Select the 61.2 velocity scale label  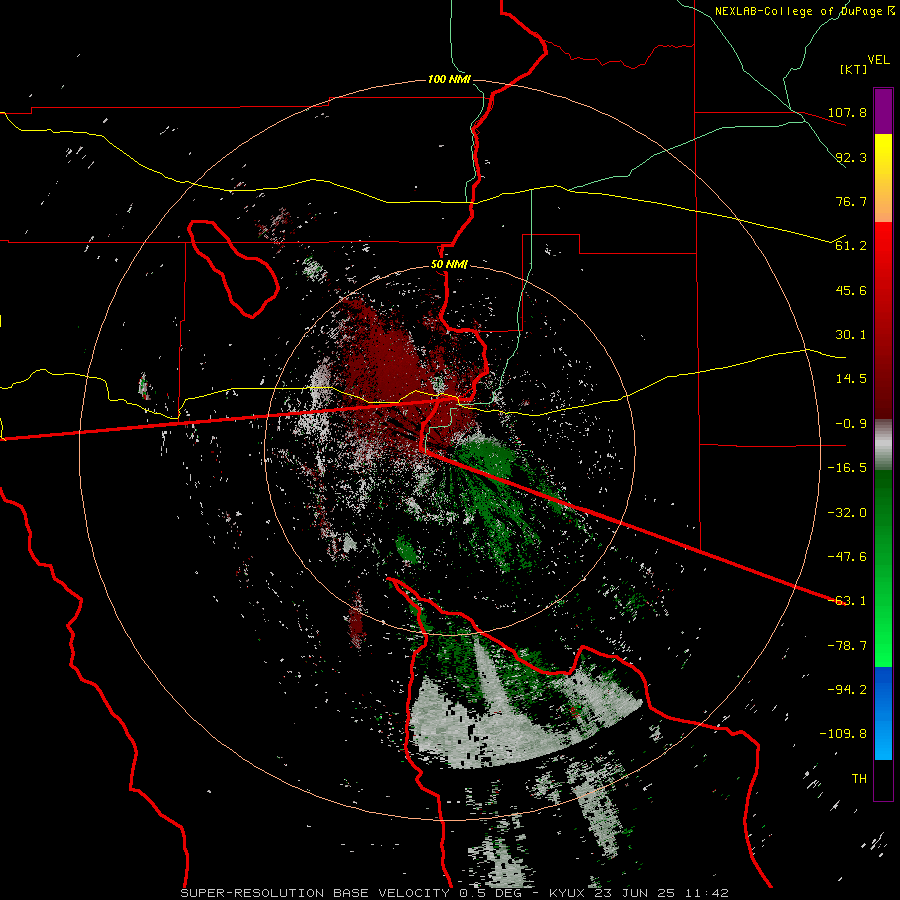[x=852, y=246]
